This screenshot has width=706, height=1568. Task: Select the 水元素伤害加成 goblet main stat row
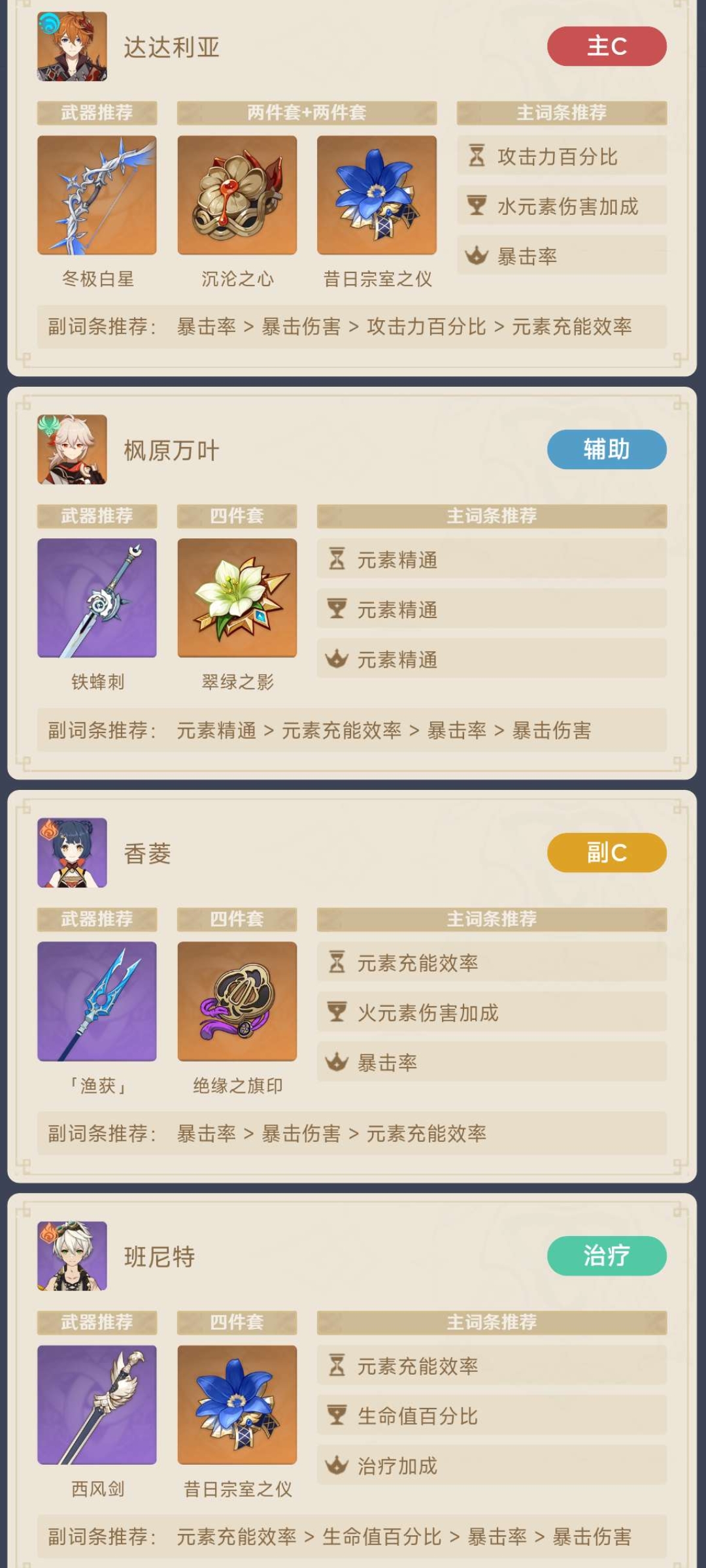click(x=562, y=205)
